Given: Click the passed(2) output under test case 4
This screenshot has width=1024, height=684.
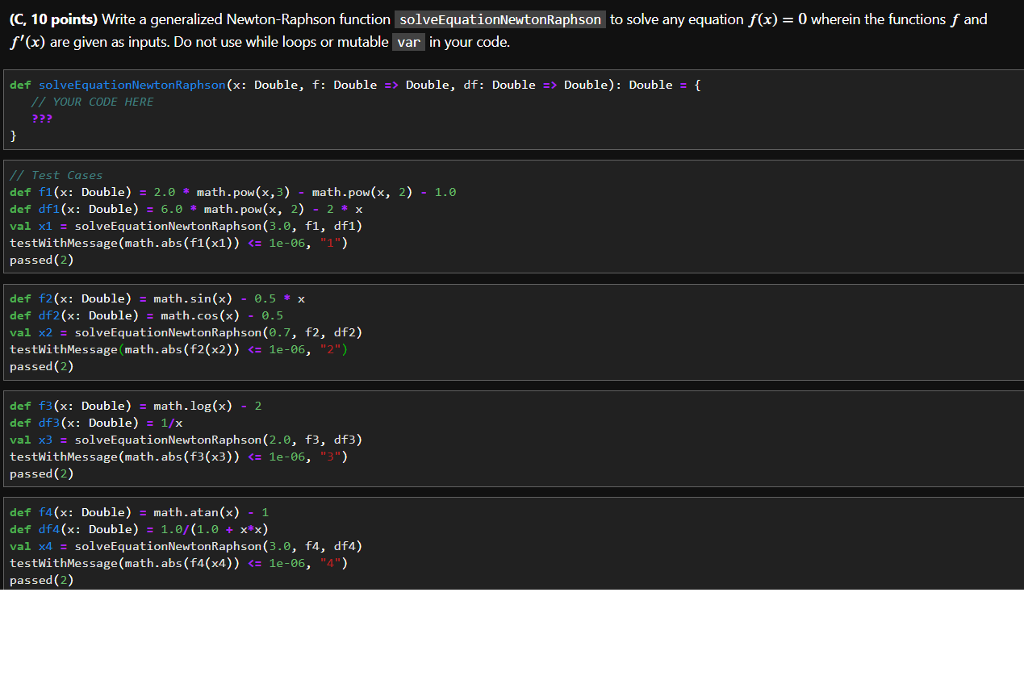Looking at the screenshot, I should coord(39,579).
